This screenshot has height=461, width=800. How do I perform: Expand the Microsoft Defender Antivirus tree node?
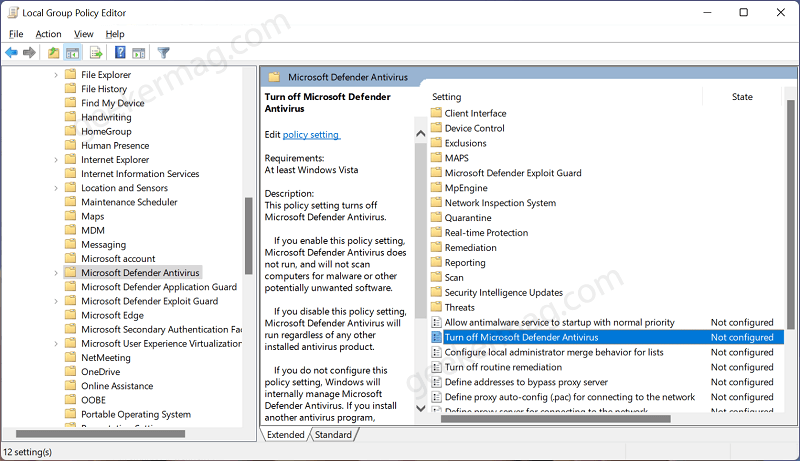tap(56, 273)
